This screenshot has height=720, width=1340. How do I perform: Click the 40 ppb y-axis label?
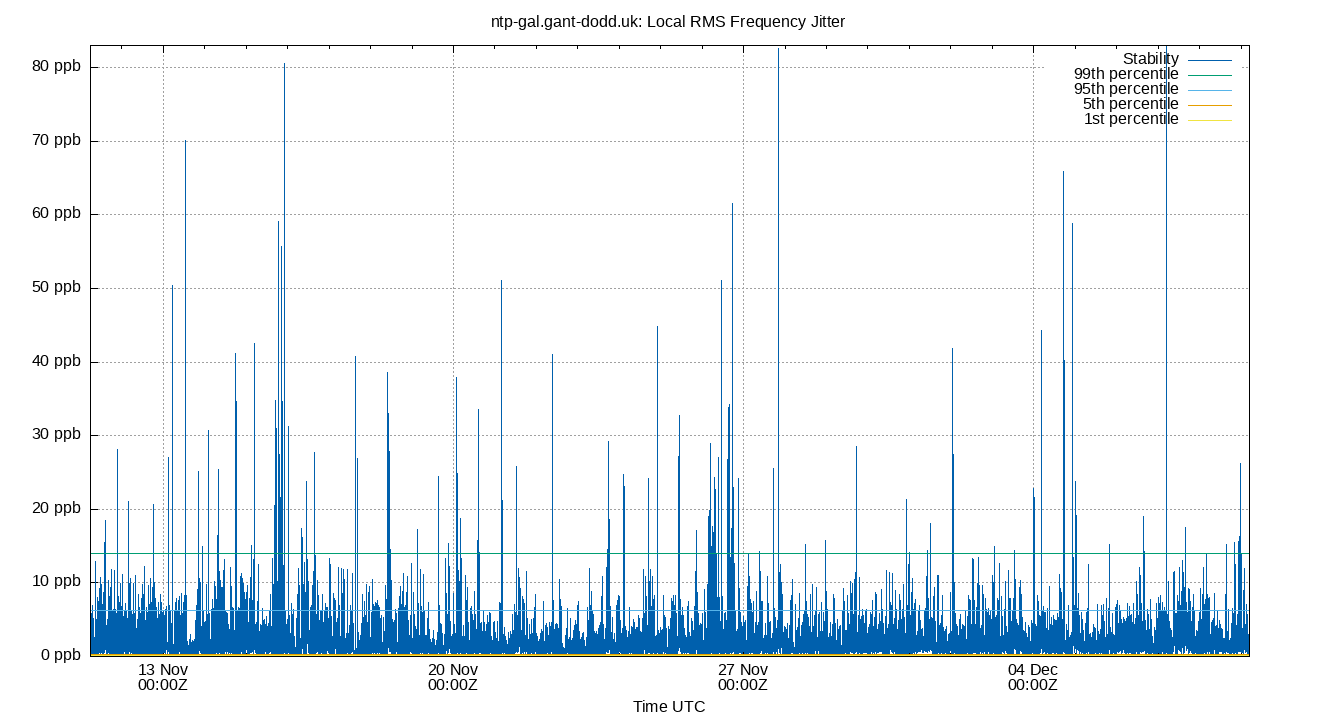56,361
